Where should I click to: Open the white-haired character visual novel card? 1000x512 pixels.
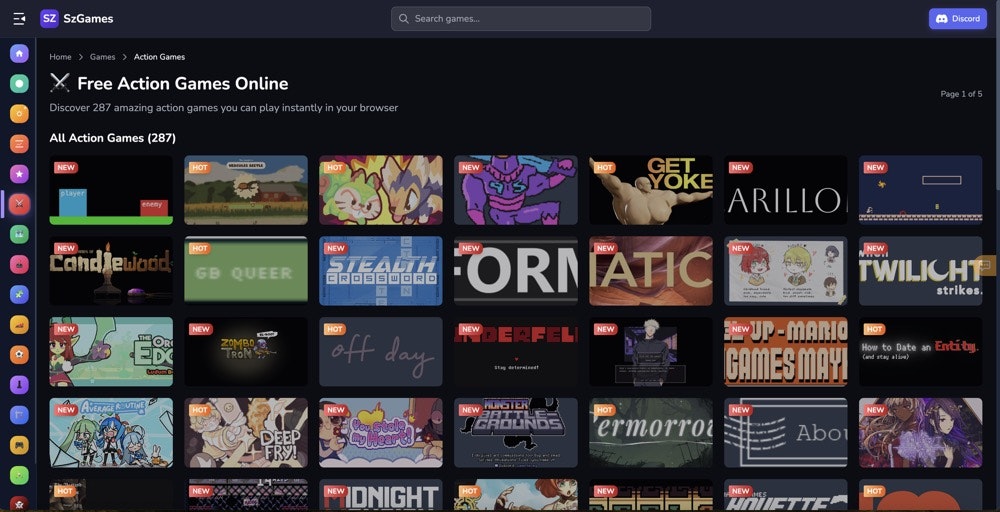coord(651,352)
